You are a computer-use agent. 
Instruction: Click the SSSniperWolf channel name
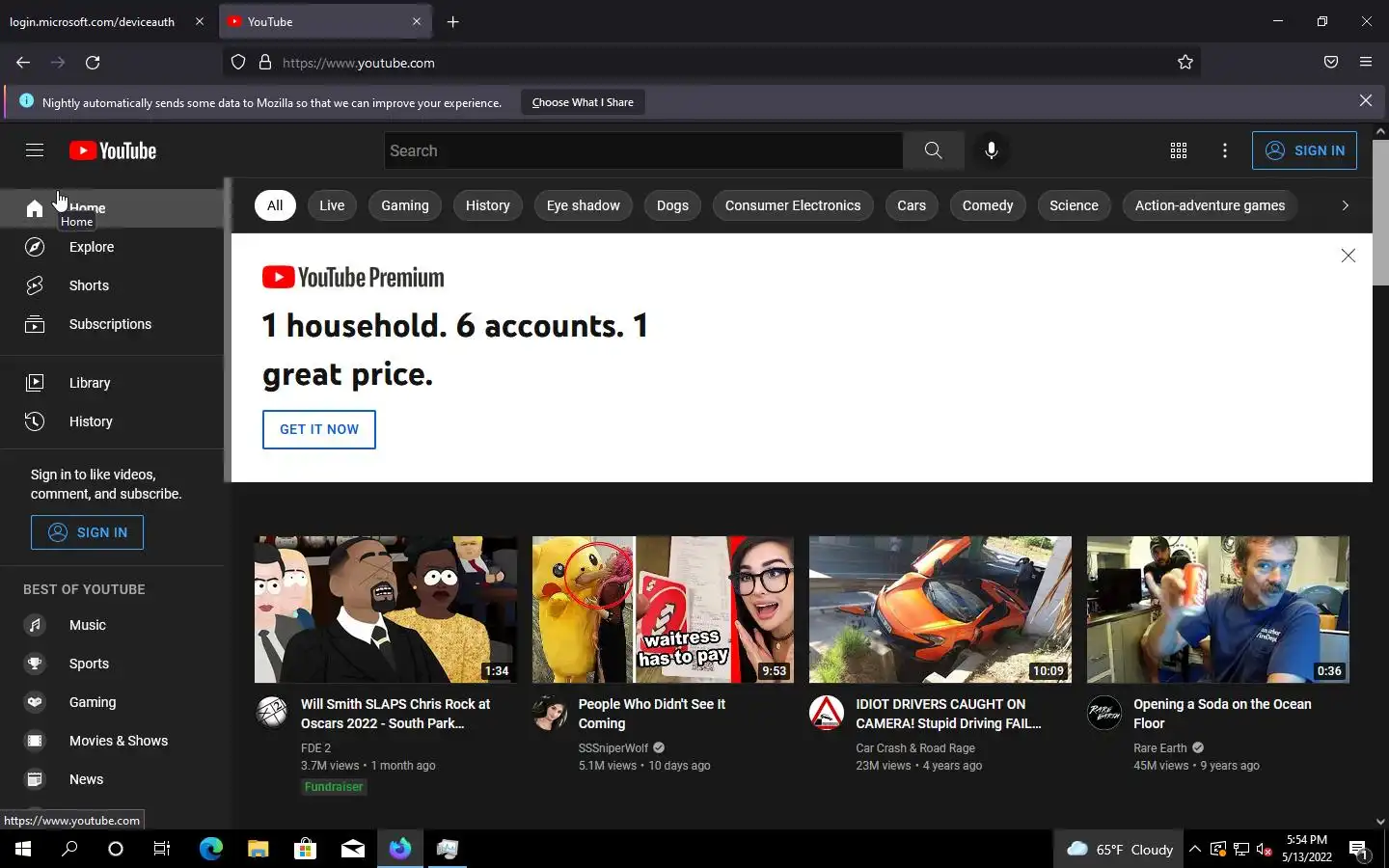click(613, 748)
